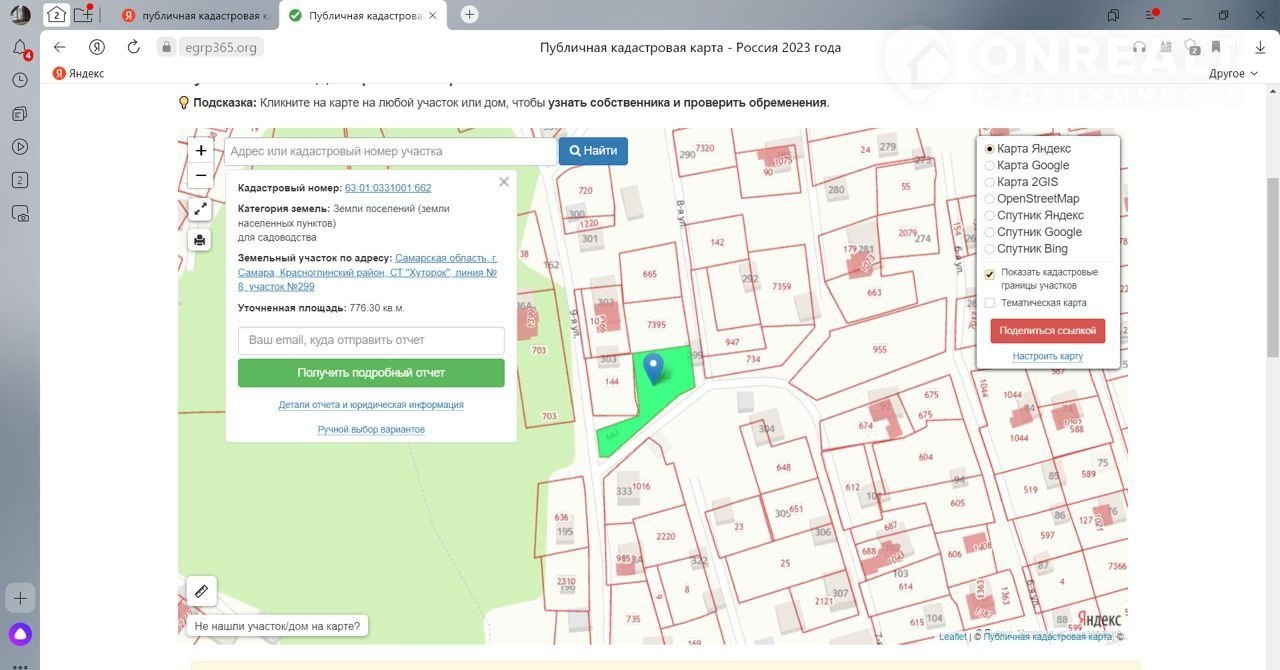The height and width of the screenshot is (670, 1280).
Task: Expand Ручной выбор вариантов link
Action: [x=371, y=429]
